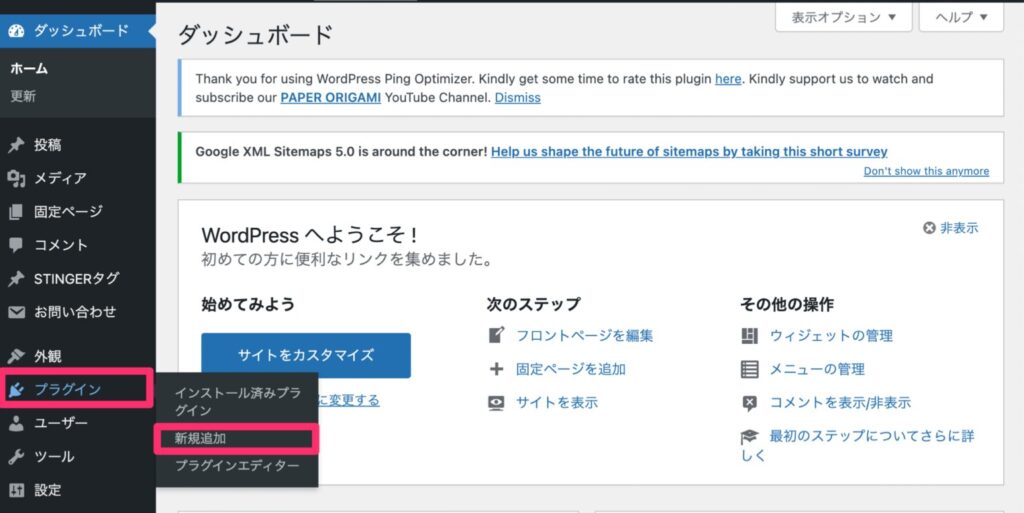The height and width of the screenshot is (513, 1024).
Task: Select プラグインエディター in flyout
Action: (x=237, y=466)
